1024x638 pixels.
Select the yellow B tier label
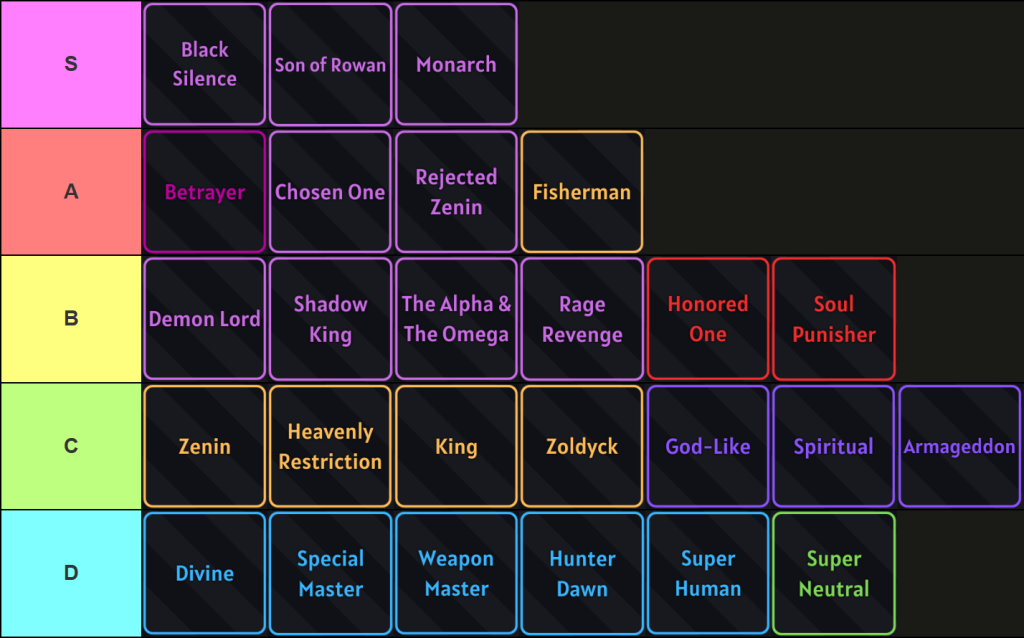(71, 319)
